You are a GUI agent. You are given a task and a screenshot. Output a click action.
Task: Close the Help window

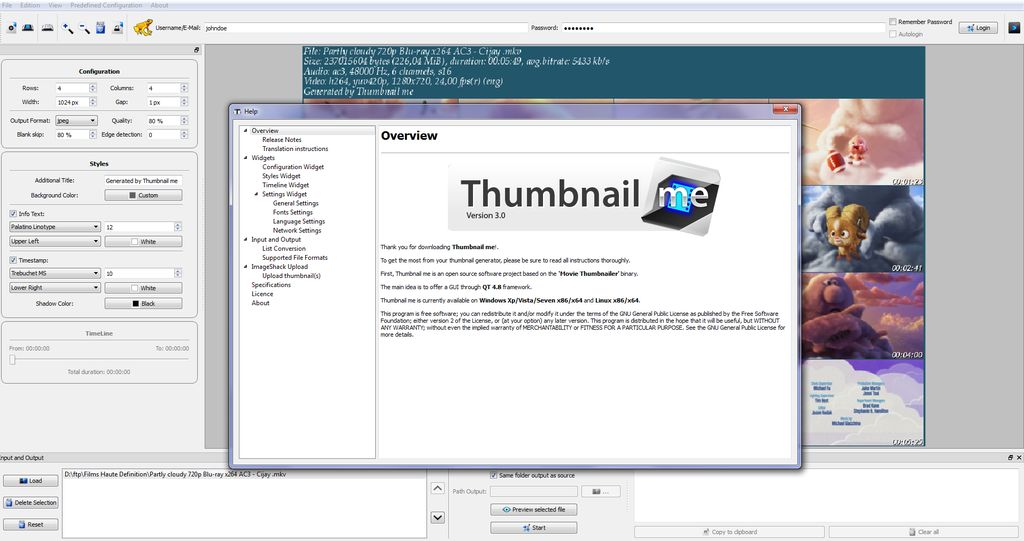[x=786, y=110]
